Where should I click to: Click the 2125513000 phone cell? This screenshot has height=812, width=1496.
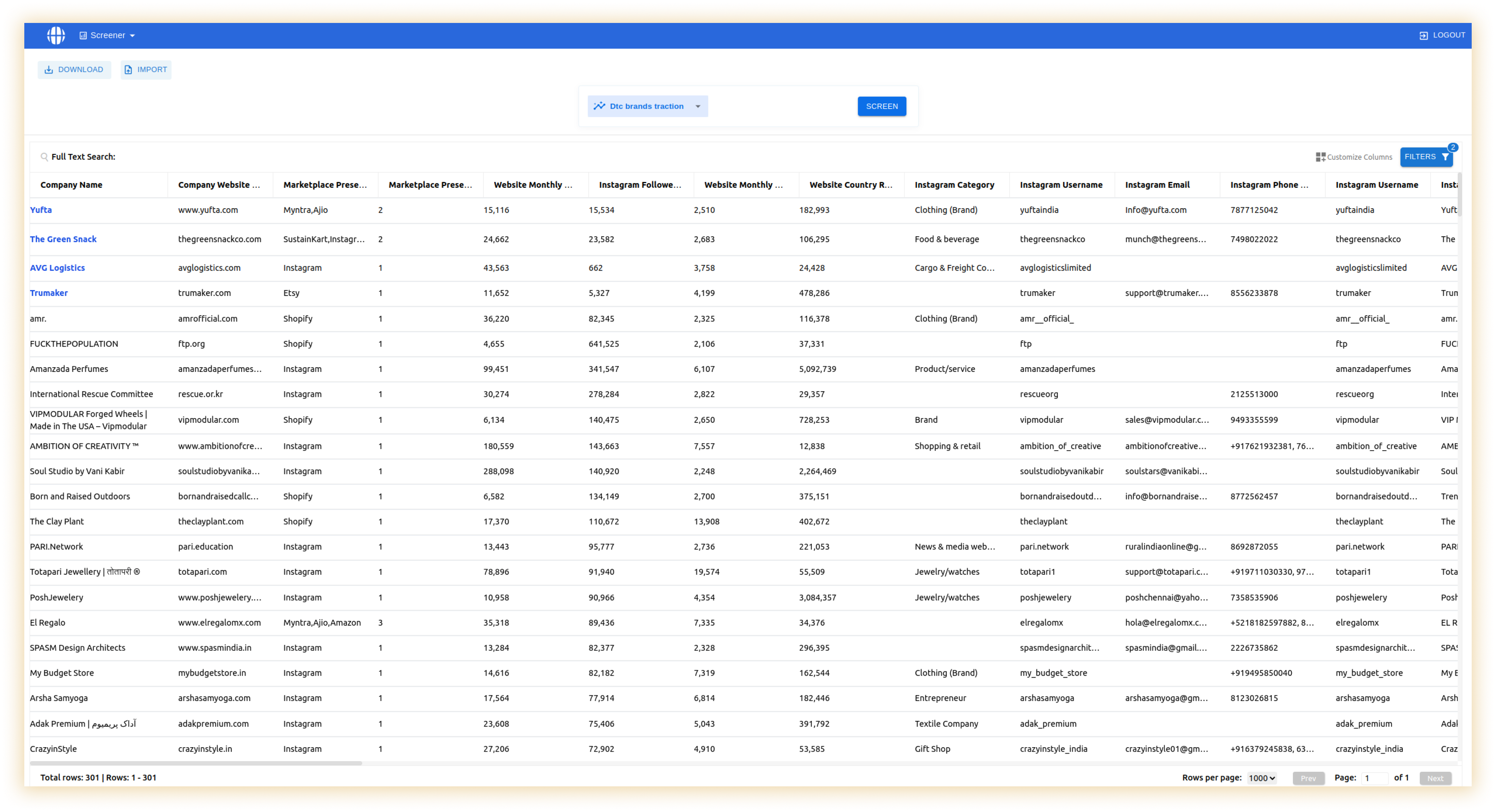[1254, 395]
